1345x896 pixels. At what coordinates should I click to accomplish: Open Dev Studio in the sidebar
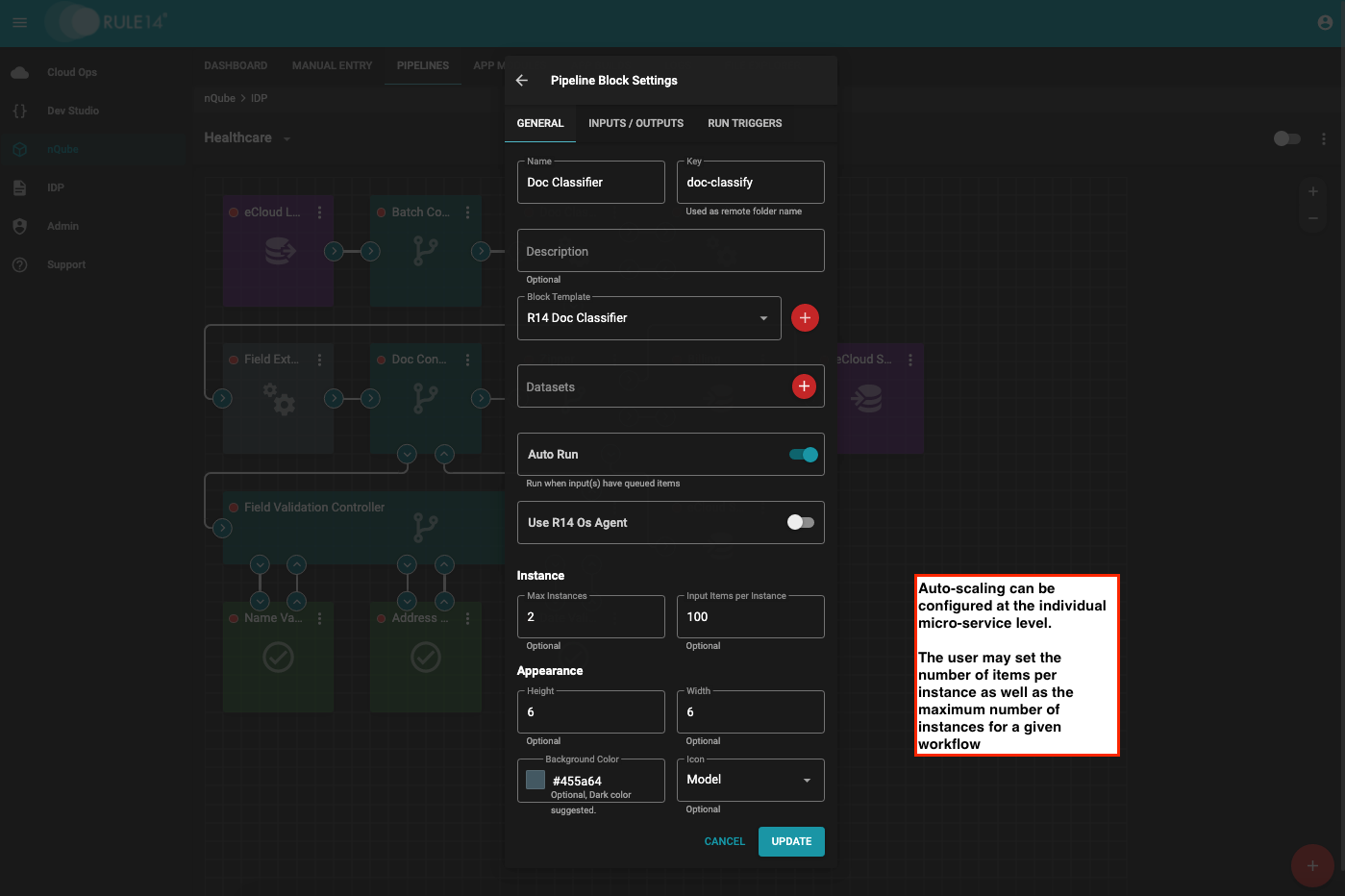72,111
